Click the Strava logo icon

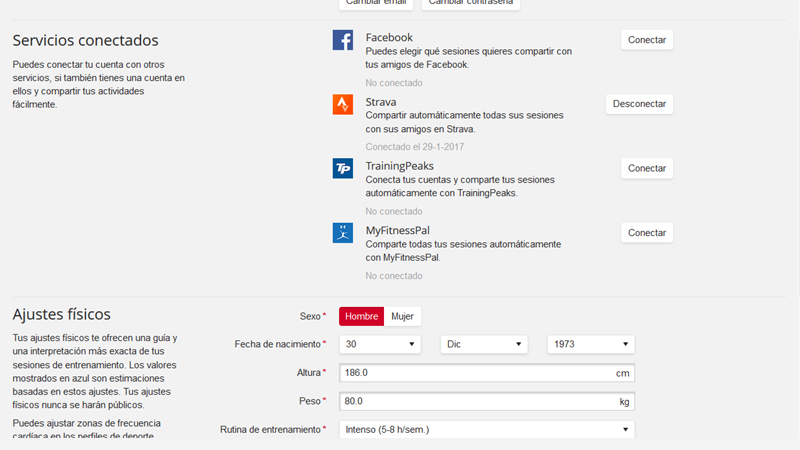[343, 104]
